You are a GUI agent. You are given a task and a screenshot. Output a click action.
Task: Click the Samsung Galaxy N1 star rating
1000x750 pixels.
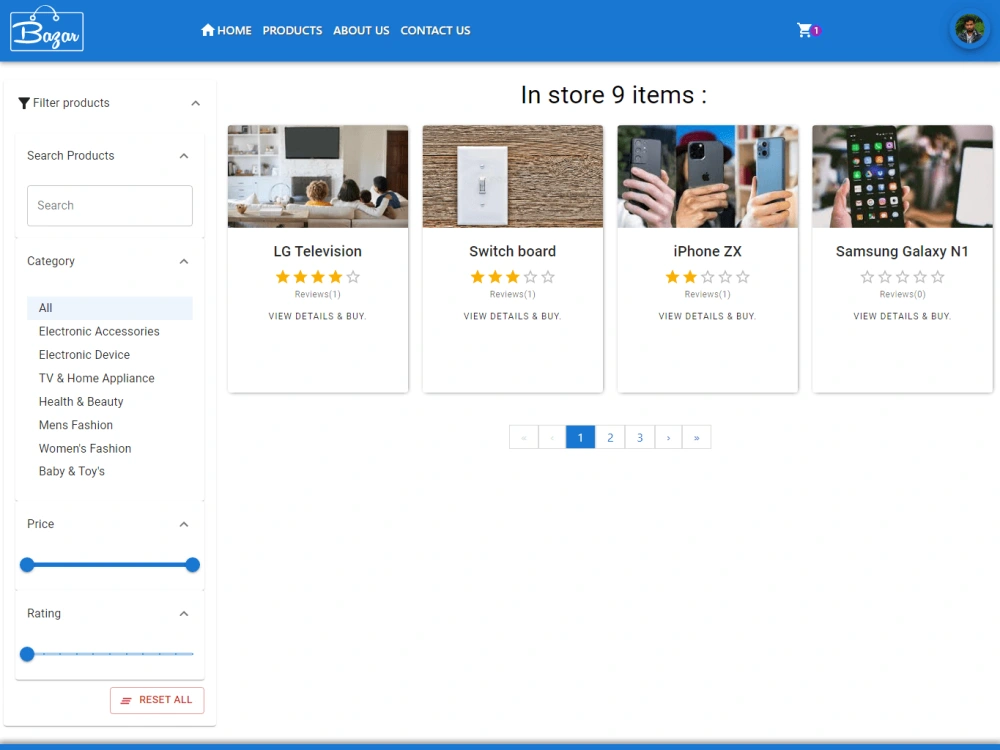pyautogui.click(x=902, y=277)
